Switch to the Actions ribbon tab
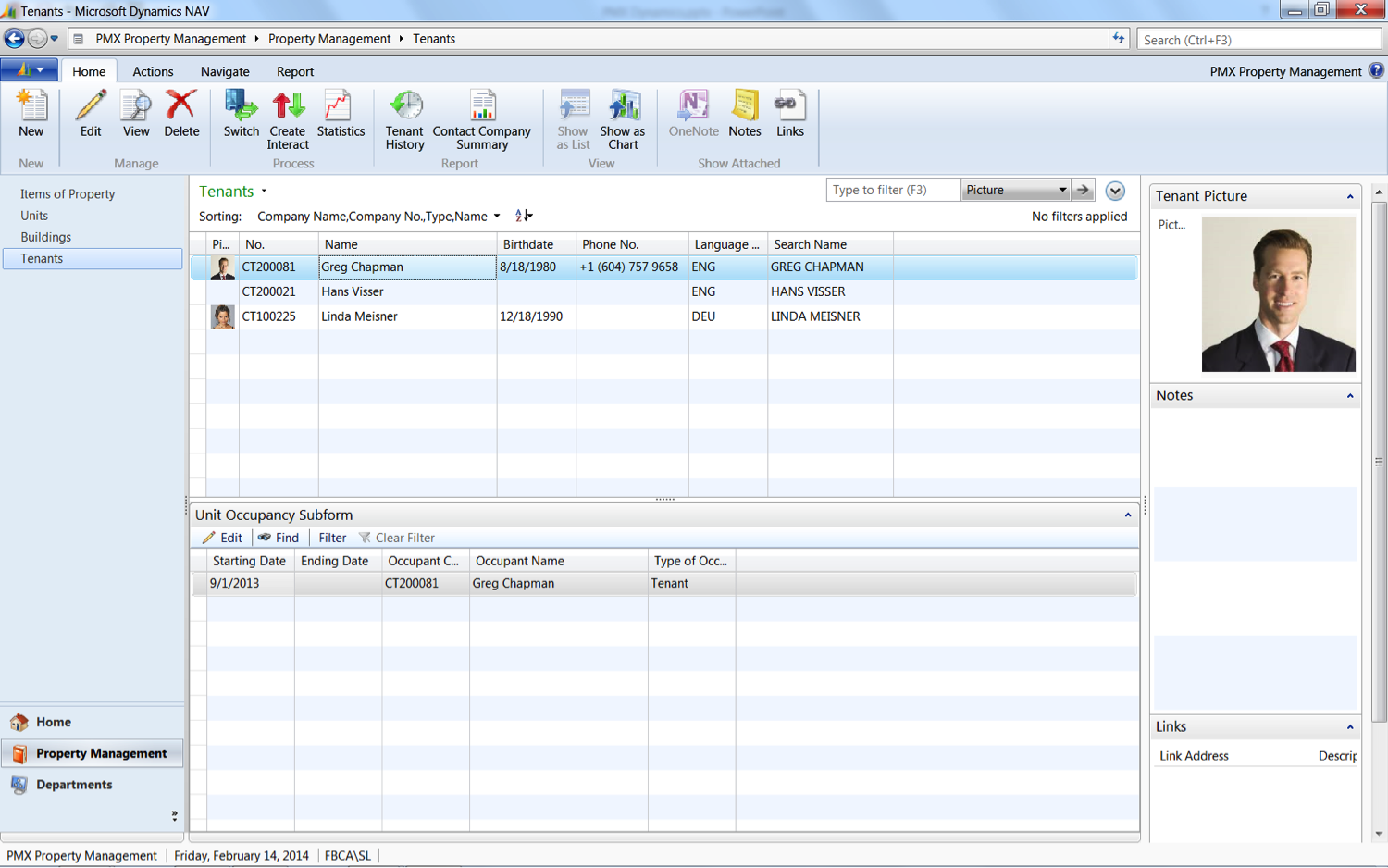 153,71
